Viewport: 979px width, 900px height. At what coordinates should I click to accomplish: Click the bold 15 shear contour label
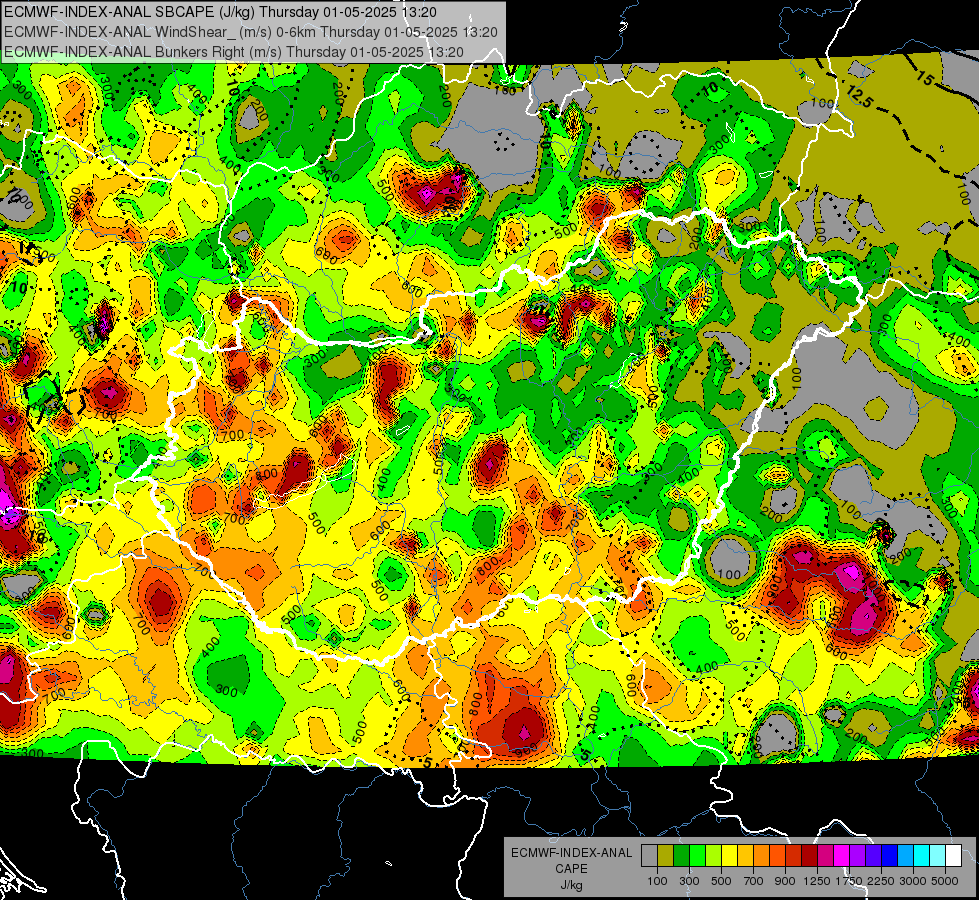[x=925, y=79]
